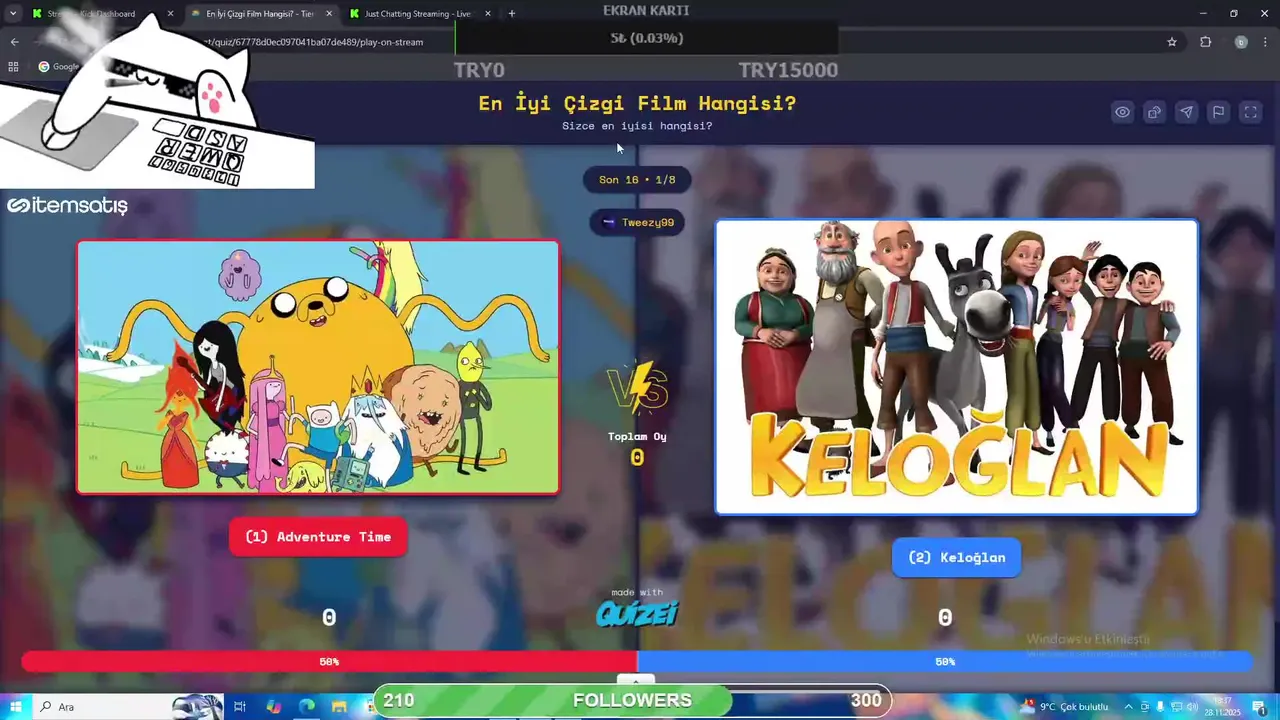This screenshot has width=1280, height=720.
Task: Click the En İyi Çizgi Film Hangisi? title
Action: click(x=637, y=103)
